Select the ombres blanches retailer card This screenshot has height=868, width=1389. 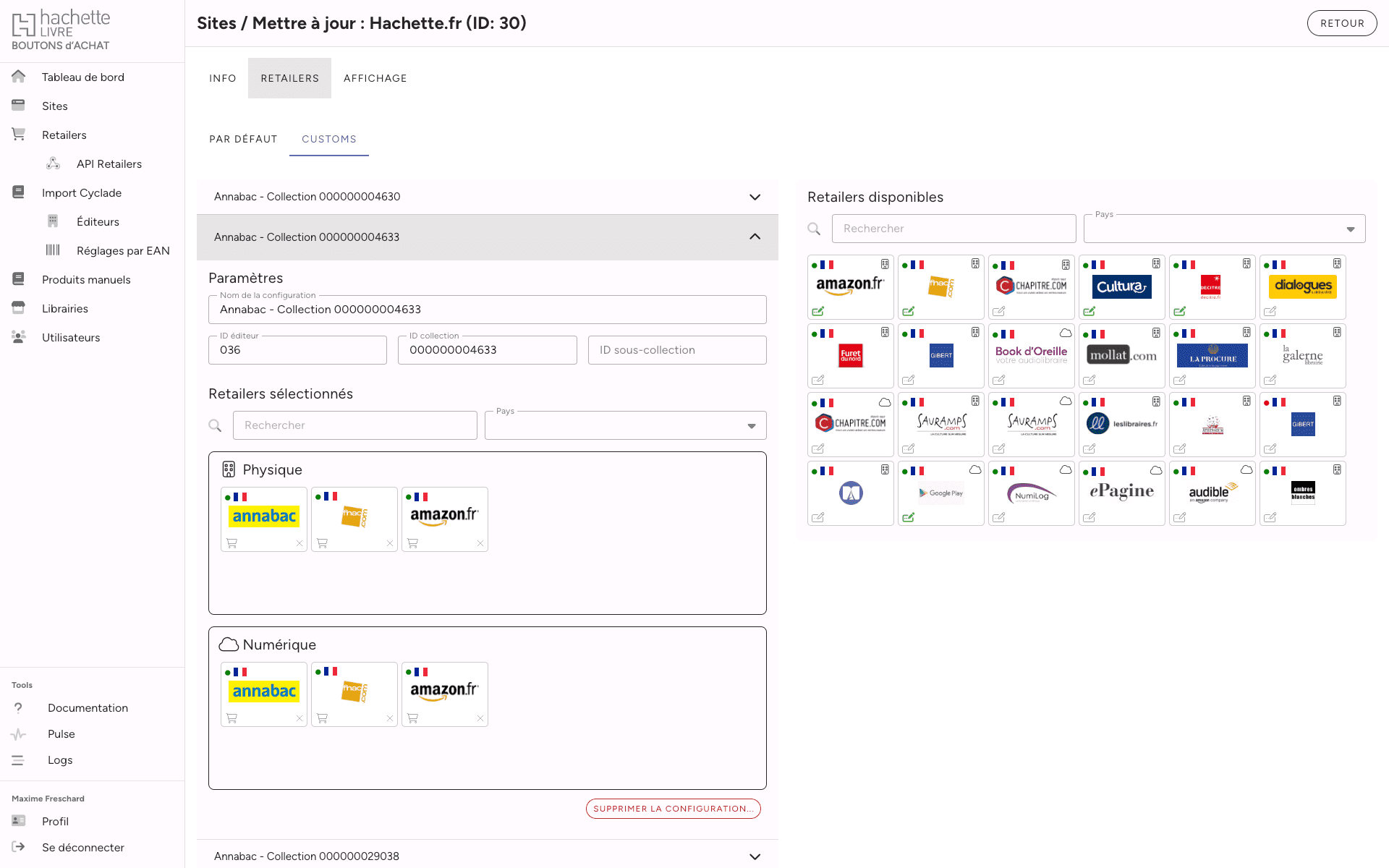coord(1303,493)
